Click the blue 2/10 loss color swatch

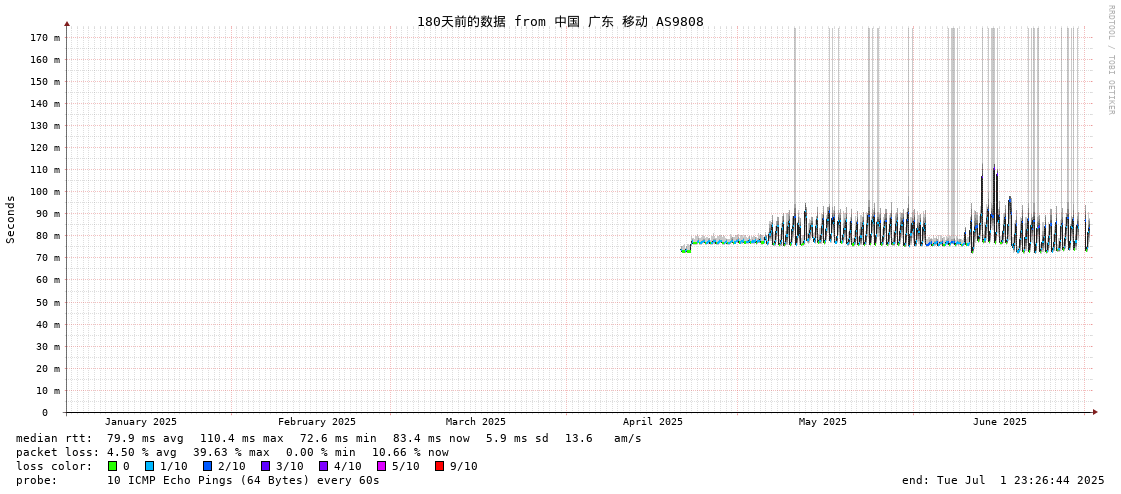point(207,466)
